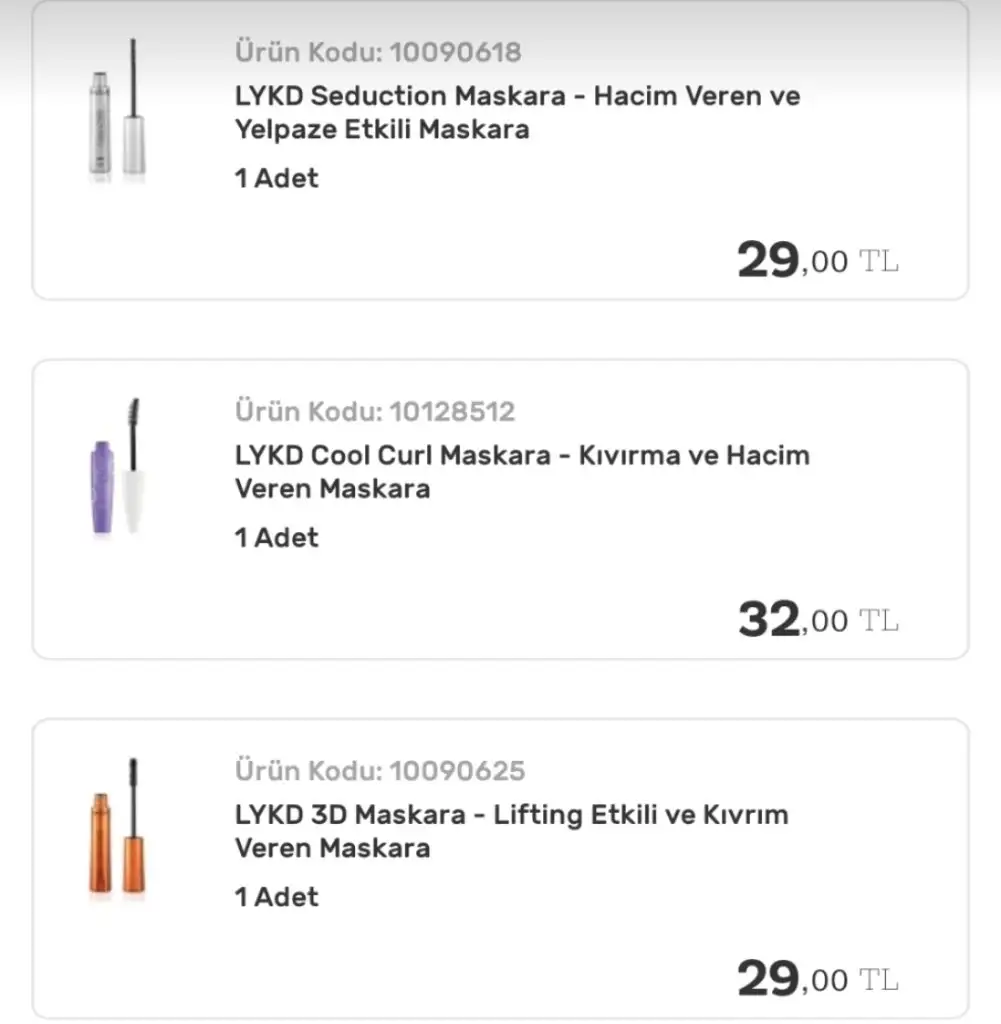The width and height of the screenshot is (1001, 1024).
Task: Open the LYKD Seduction Maskara product title
Action: click(517, 112)
